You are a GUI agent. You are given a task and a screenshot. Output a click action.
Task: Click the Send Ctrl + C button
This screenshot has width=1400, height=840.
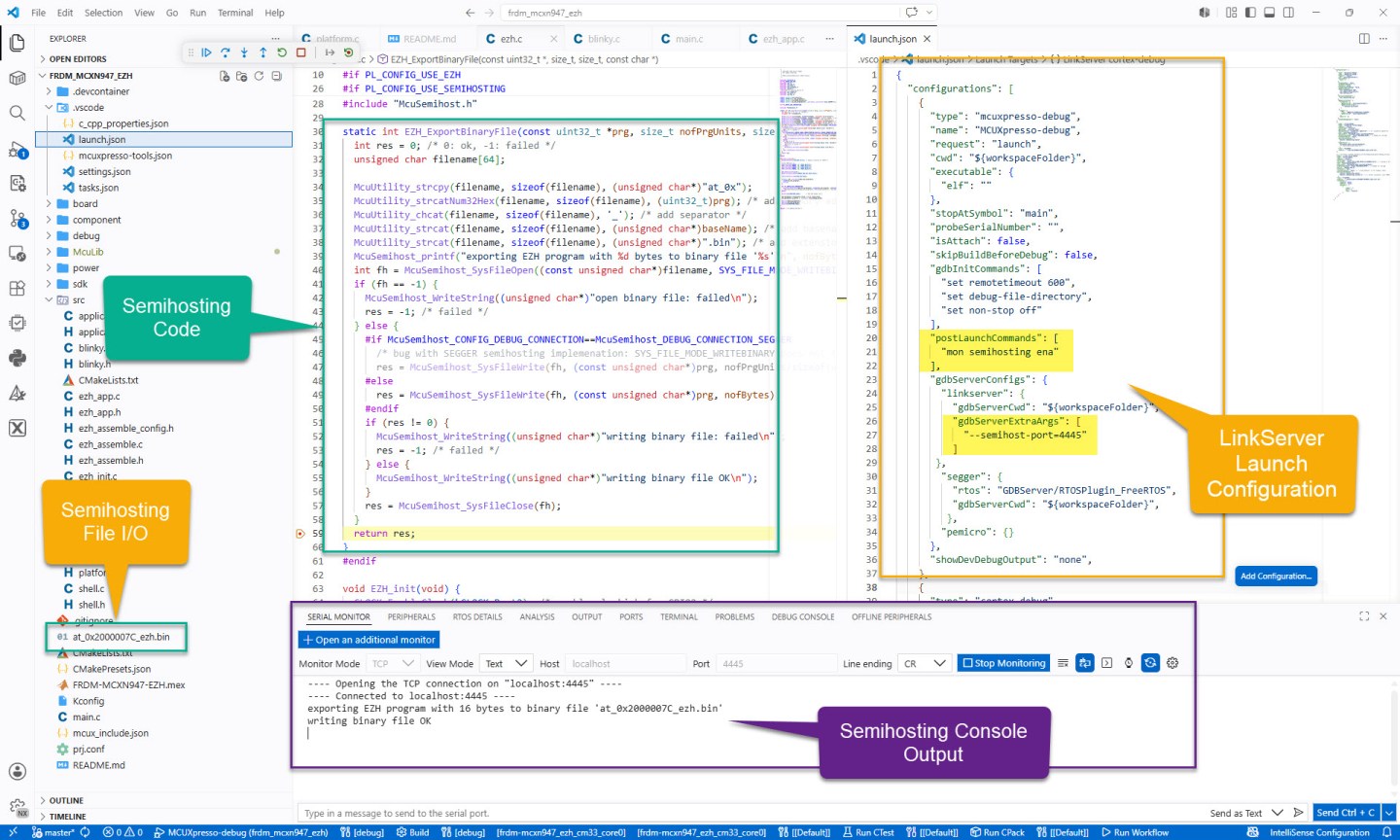click(x=1346, y=813)
